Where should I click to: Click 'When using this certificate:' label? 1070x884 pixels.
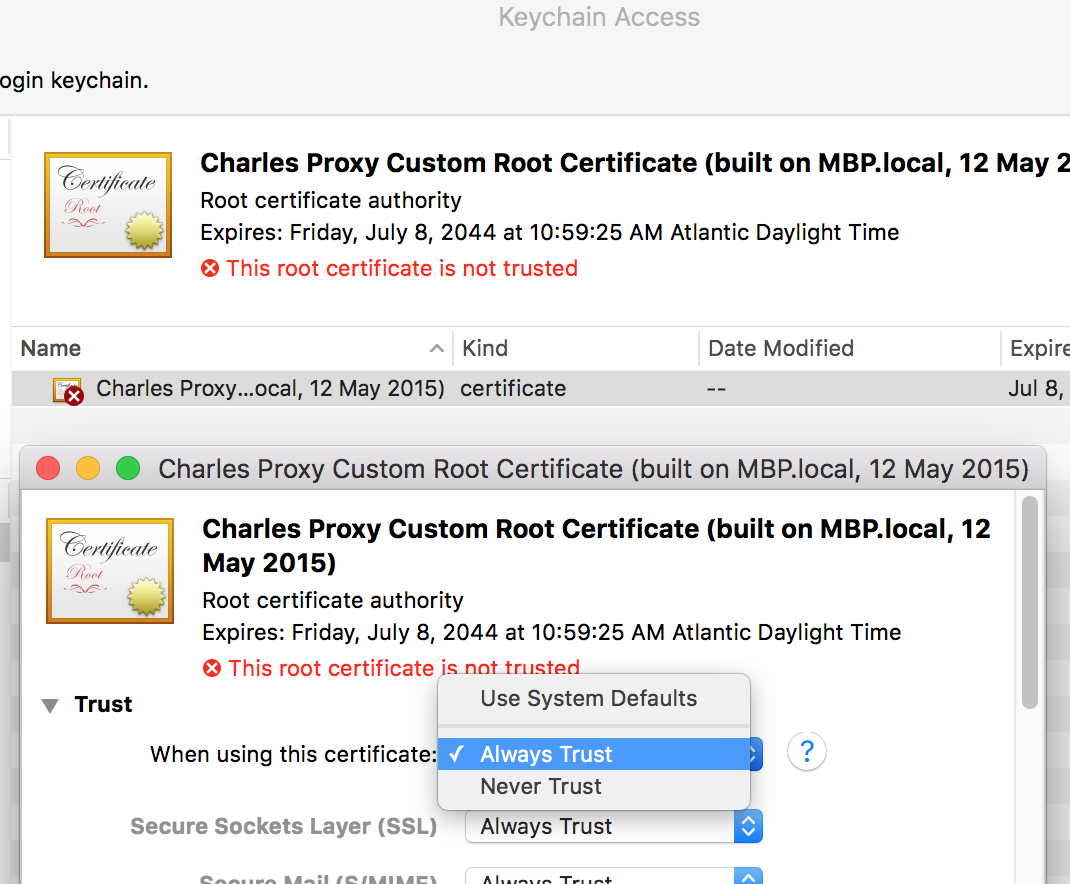293,754
